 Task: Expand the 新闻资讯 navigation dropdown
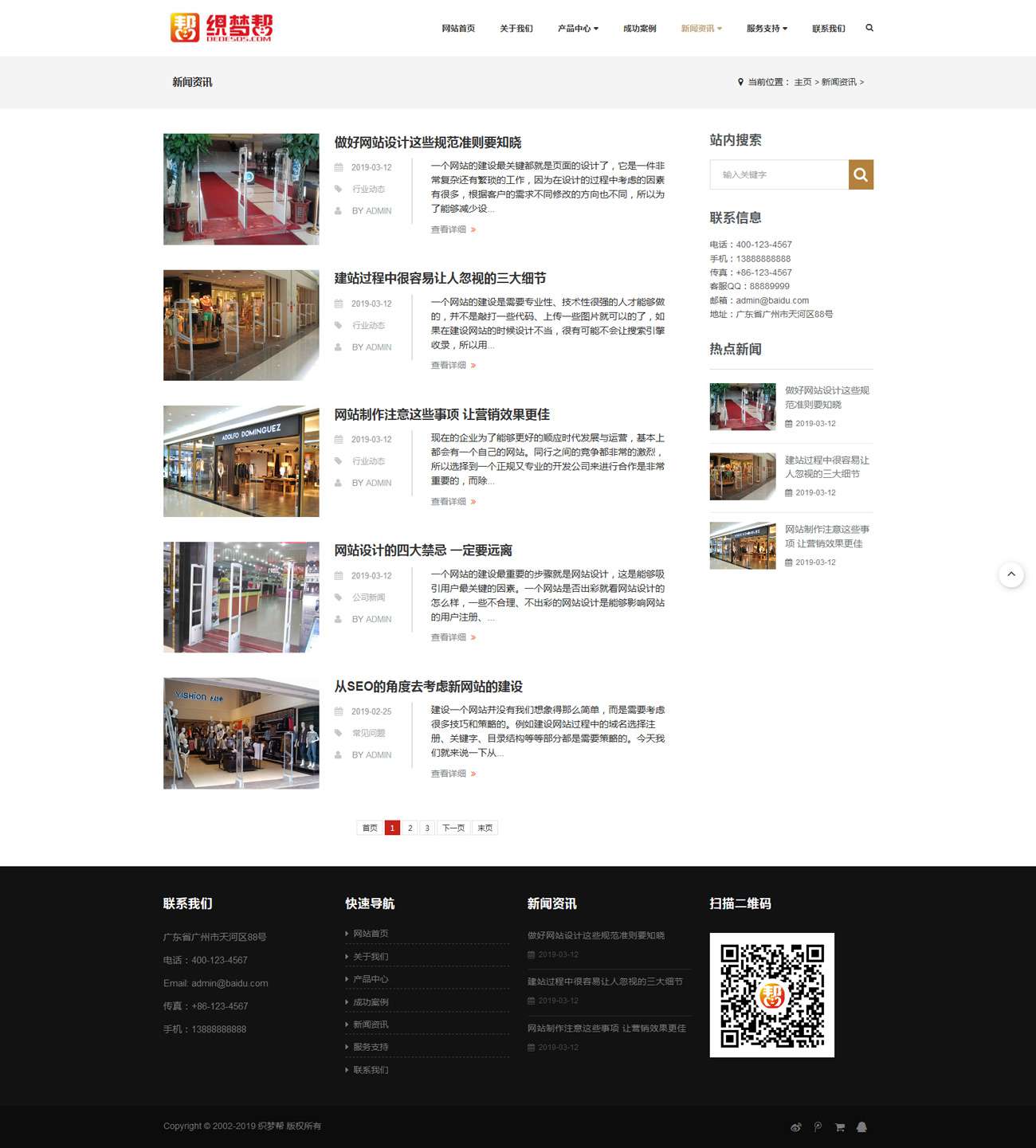(x=701, y=29)
